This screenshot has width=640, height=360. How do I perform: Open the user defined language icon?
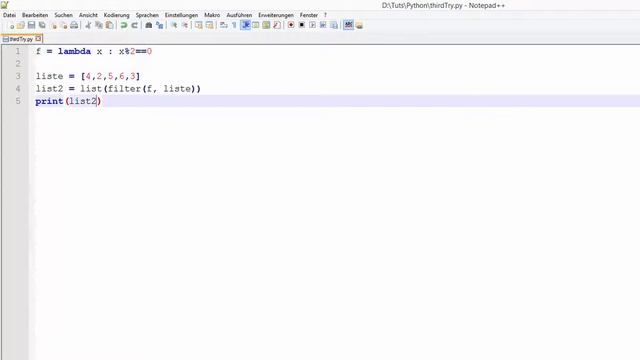[256, 25]
